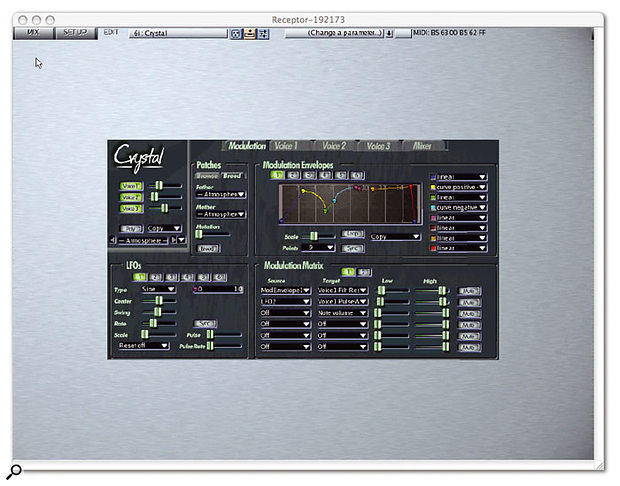Screen dimensions: 620x486
Task: Toggle the envelope Loop button
Action: [352, 234]
